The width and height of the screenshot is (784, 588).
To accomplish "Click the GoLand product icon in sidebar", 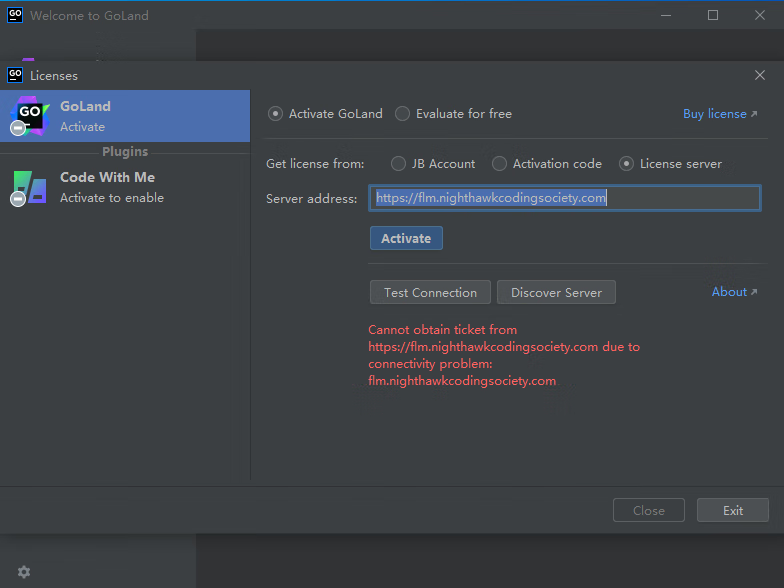I will (x=29, y=116).
